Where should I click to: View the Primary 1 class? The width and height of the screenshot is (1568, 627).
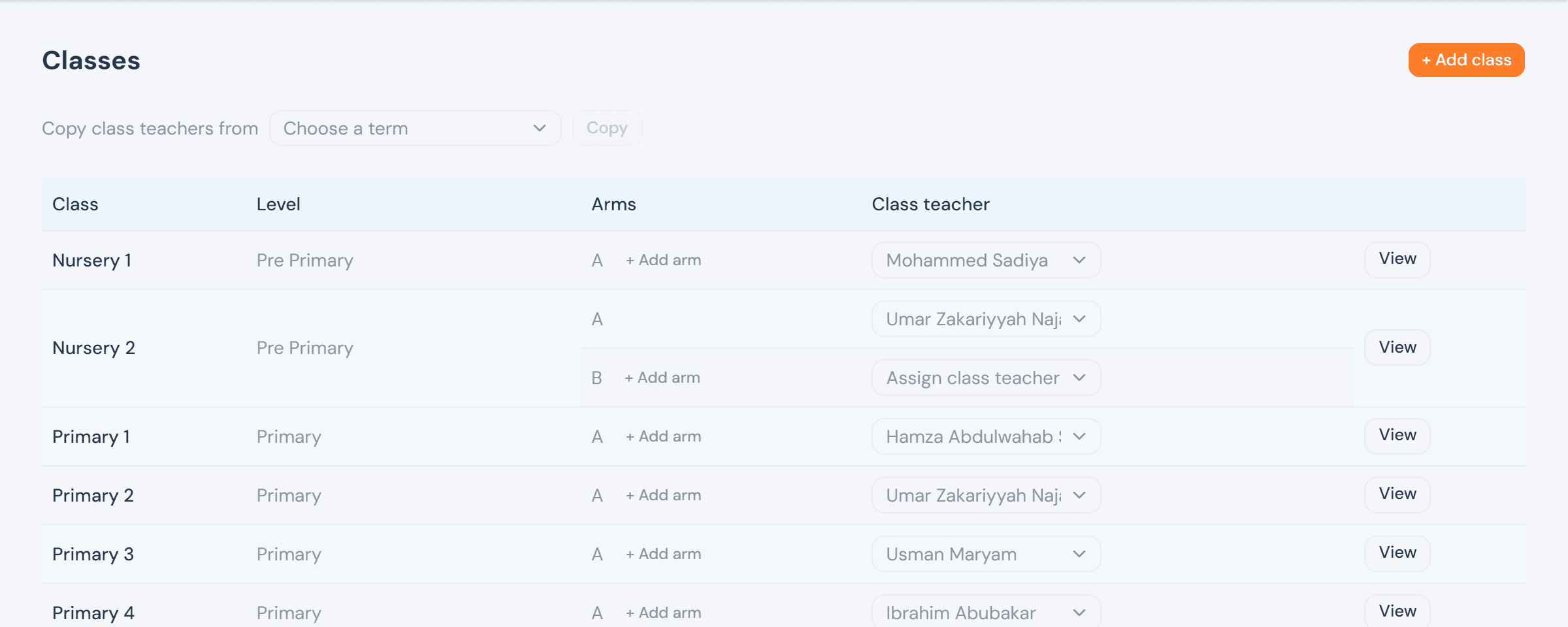(1397, 436)
